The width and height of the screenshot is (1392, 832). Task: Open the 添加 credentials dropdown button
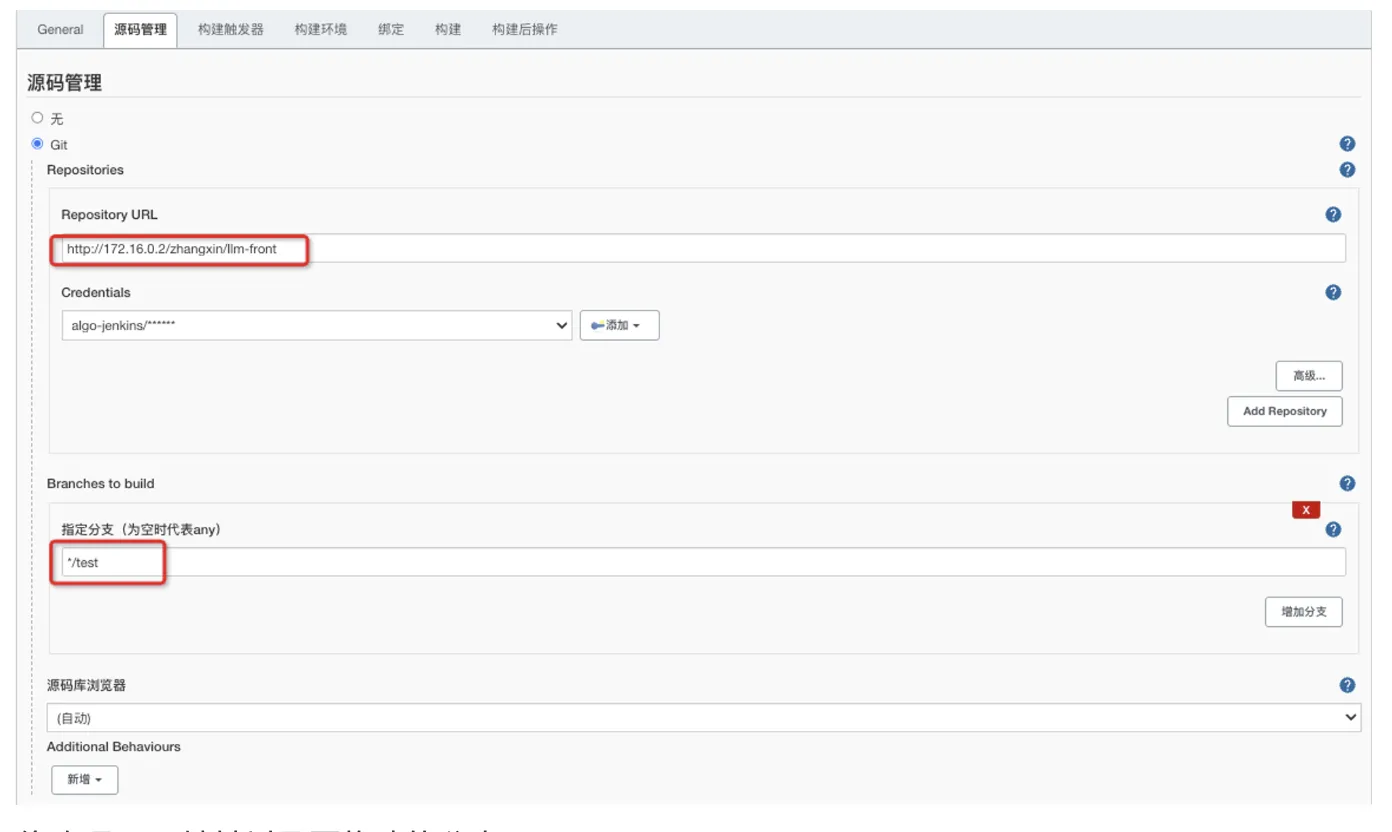click(619, 325)
